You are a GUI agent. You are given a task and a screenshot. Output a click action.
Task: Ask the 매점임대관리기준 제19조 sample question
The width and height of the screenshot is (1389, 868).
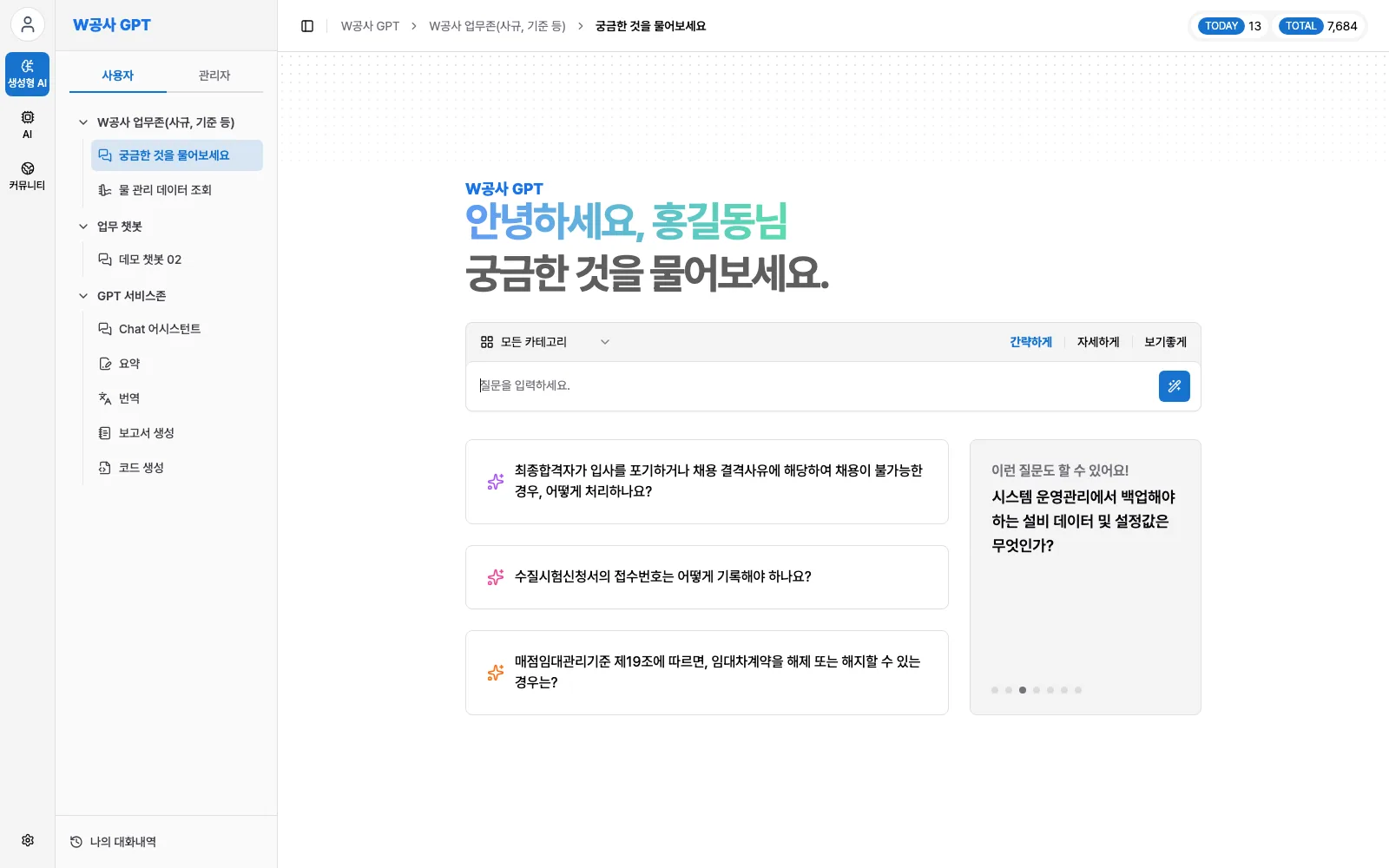tap(707, 673)
